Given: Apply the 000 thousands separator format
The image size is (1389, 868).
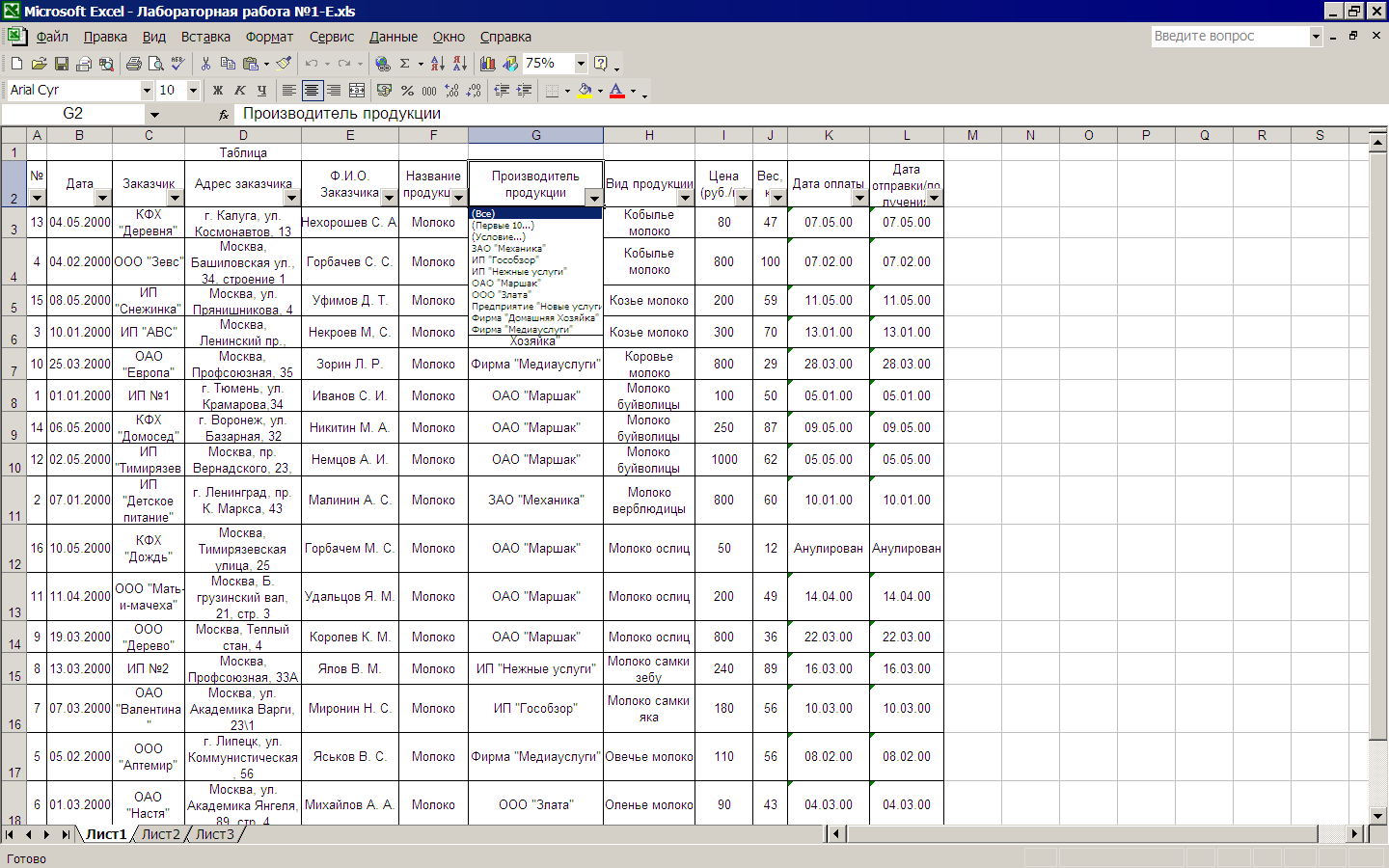Looking at the screenshot, I should [429, 90].
